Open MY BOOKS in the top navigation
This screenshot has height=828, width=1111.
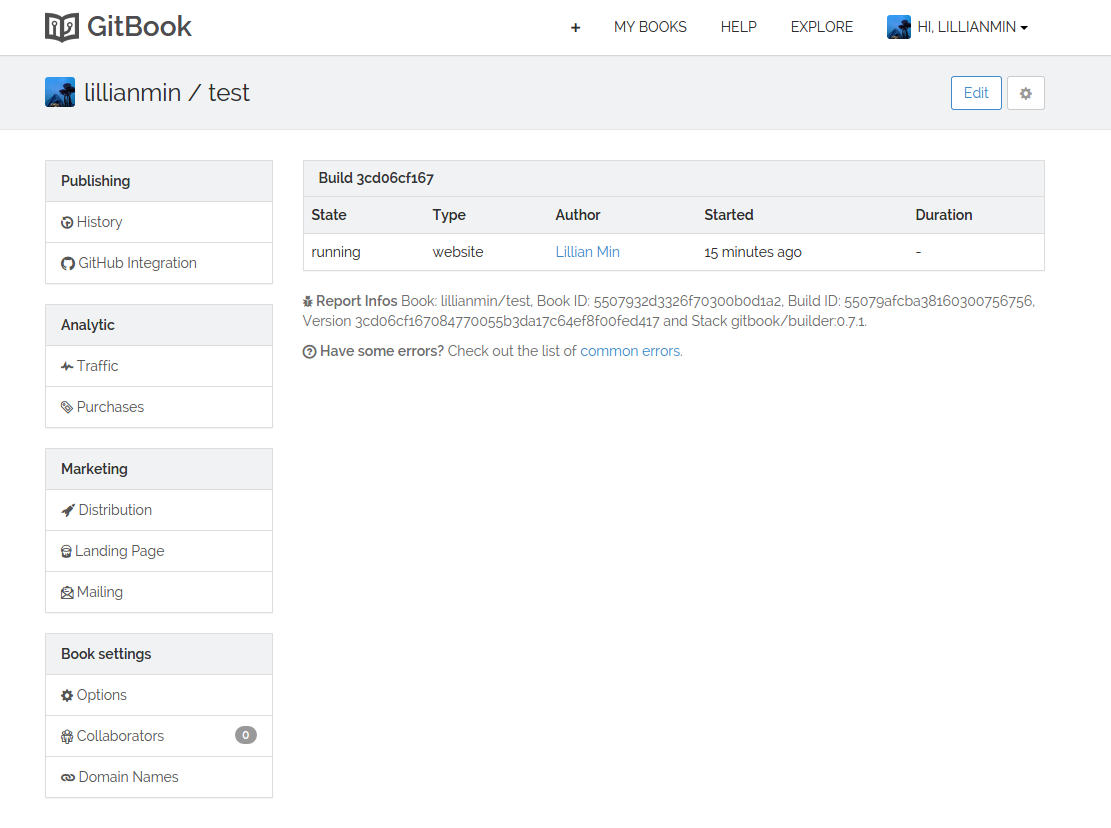click(650, 27)
